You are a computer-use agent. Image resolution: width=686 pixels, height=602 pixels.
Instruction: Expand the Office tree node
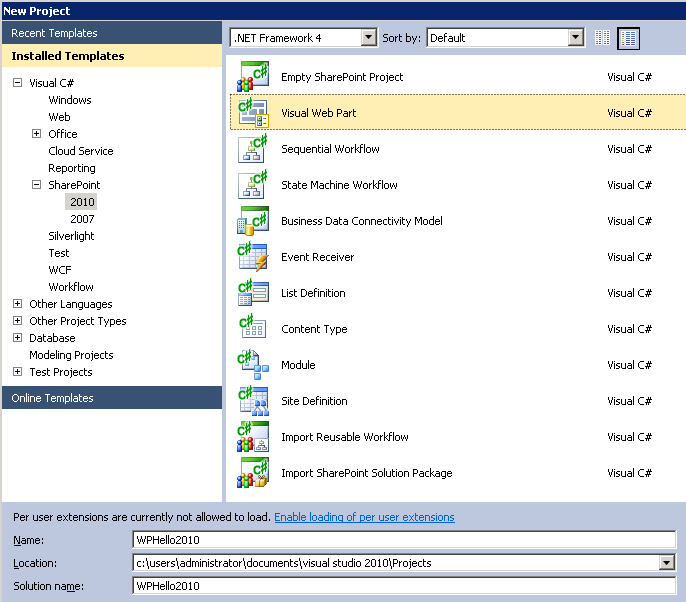tap(37, 133)
